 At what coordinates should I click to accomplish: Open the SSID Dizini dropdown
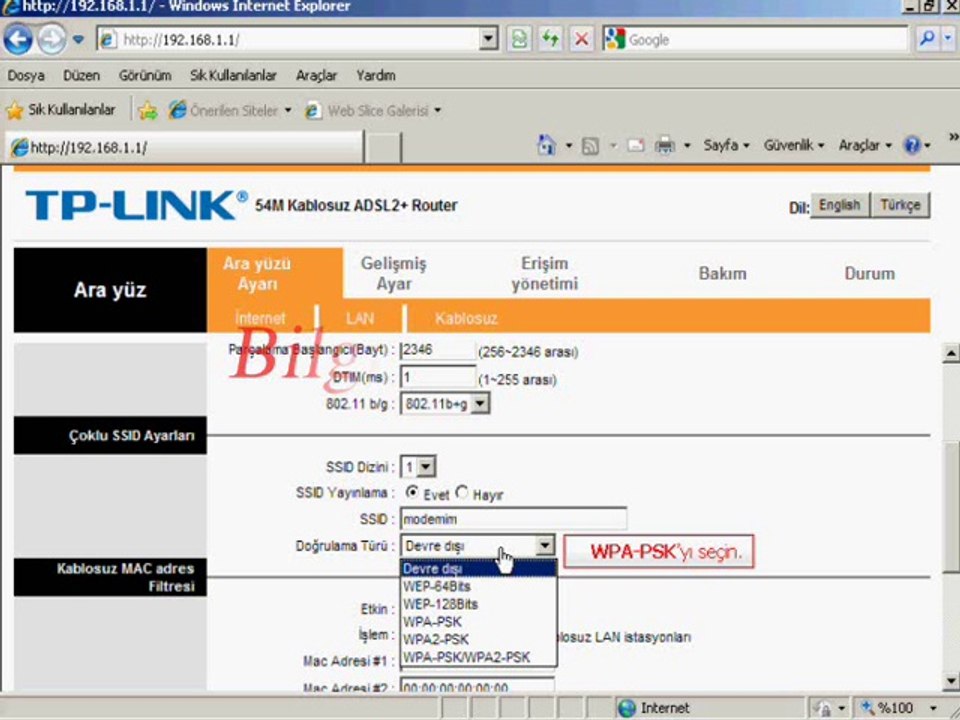click(418, 467)
